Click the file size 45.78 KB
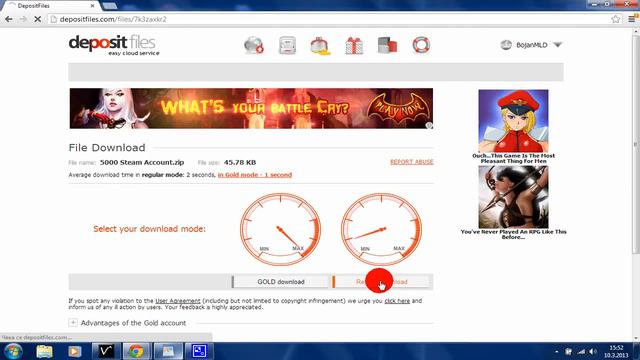 tap(240, 162)
